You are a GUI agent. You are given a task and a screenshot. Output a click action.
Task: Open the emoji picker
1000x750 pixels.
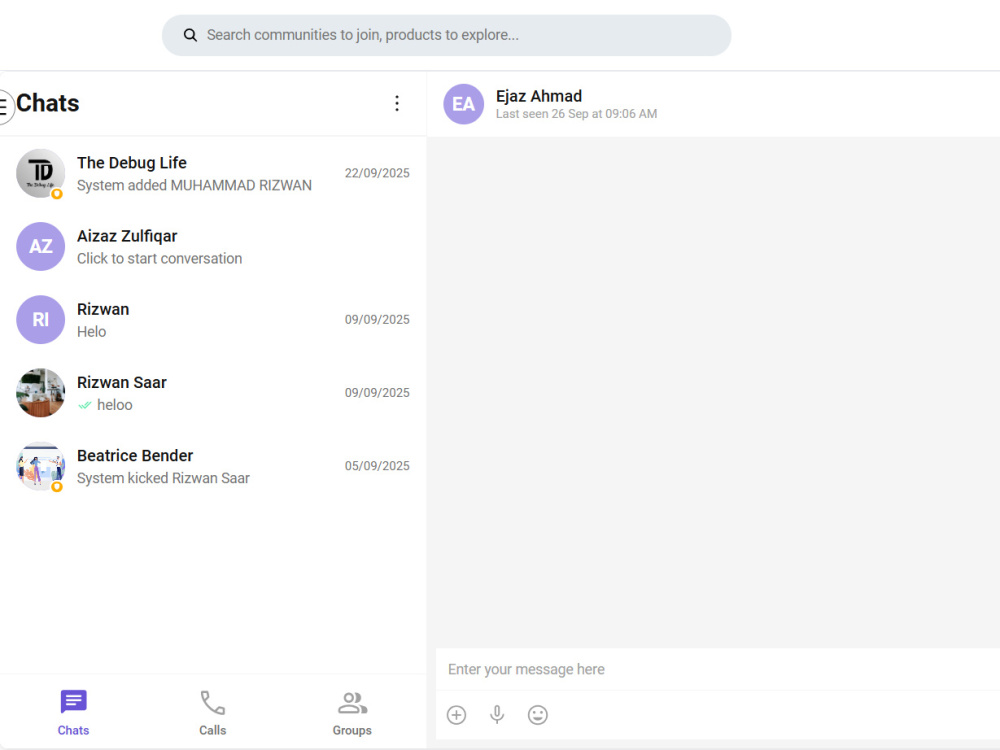tap(538, 715)
